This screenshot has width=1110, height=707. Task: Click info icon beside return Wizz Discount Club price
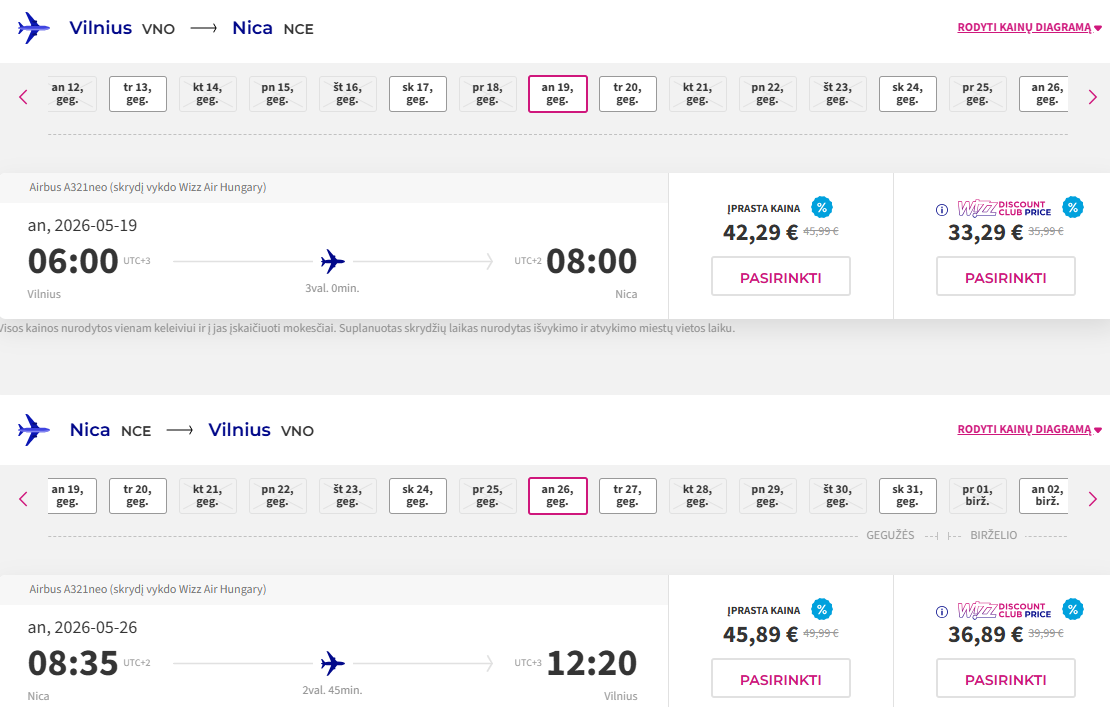pyautogui.click(x=941, y=612)
